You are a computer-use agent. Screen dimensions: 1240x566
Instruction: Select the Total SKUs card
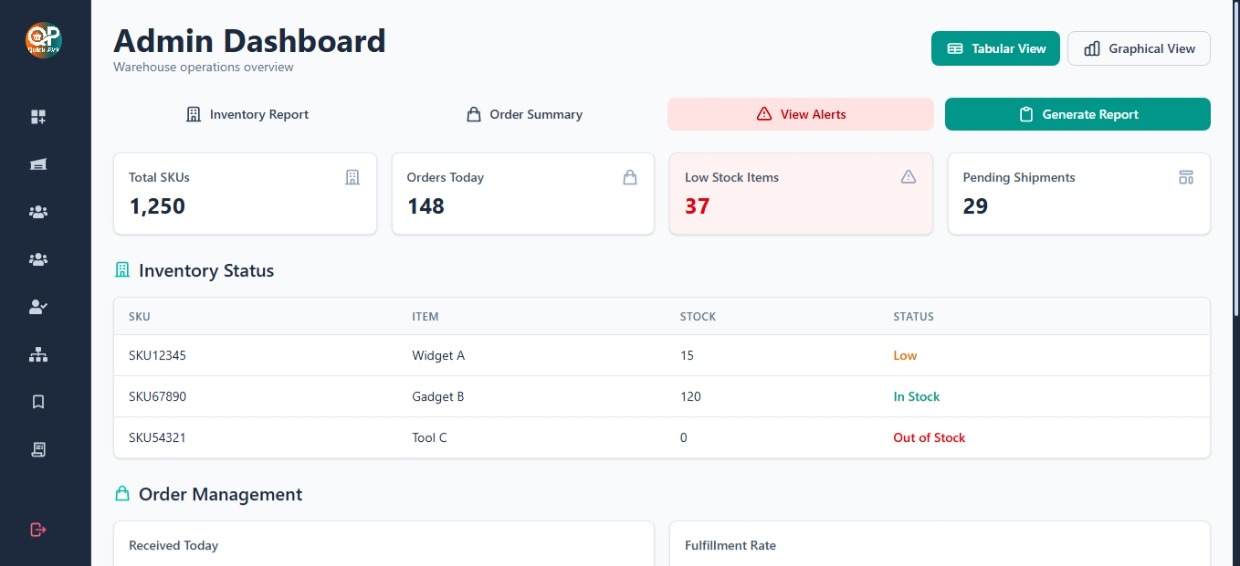245,194
